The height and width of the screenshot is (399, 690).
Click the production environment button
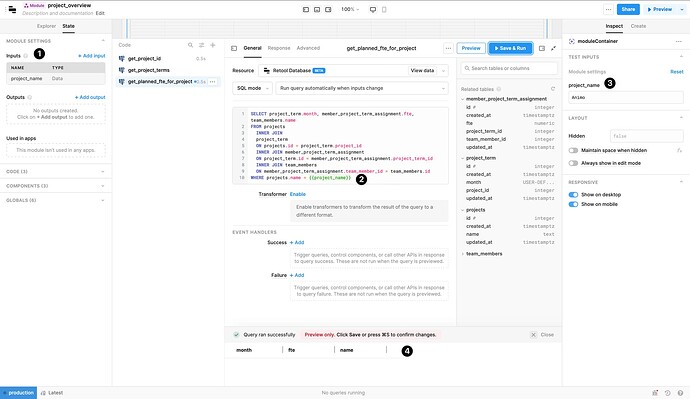pos(18,393)
